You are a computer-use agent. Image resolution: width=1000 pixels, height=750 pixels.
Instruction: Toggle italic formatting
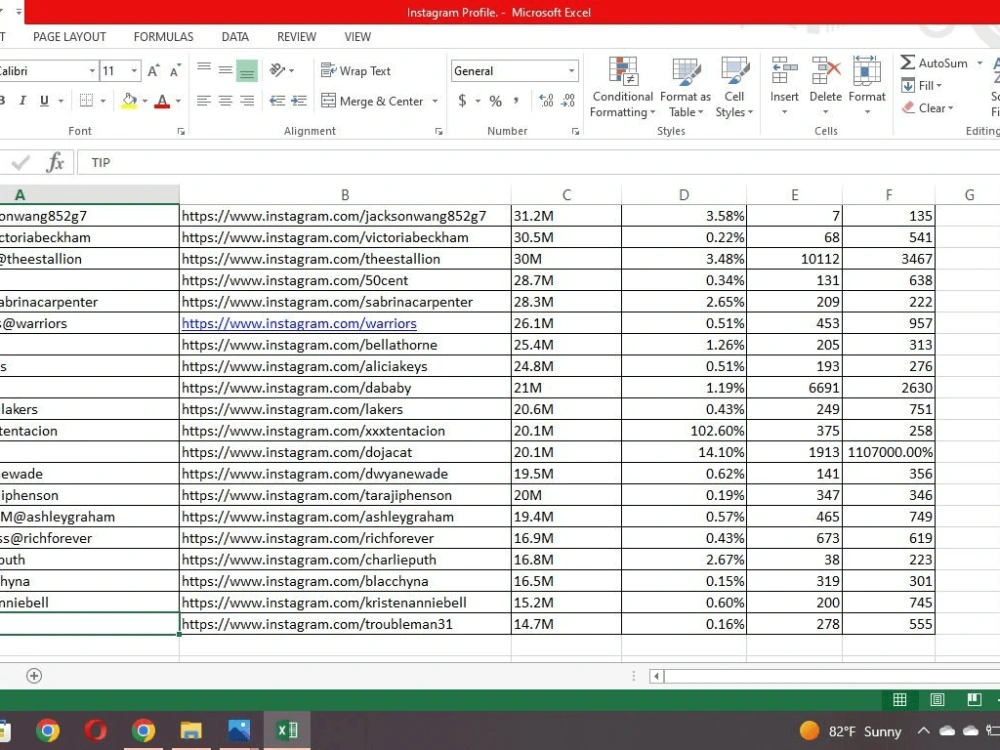[x=23, y=101]
